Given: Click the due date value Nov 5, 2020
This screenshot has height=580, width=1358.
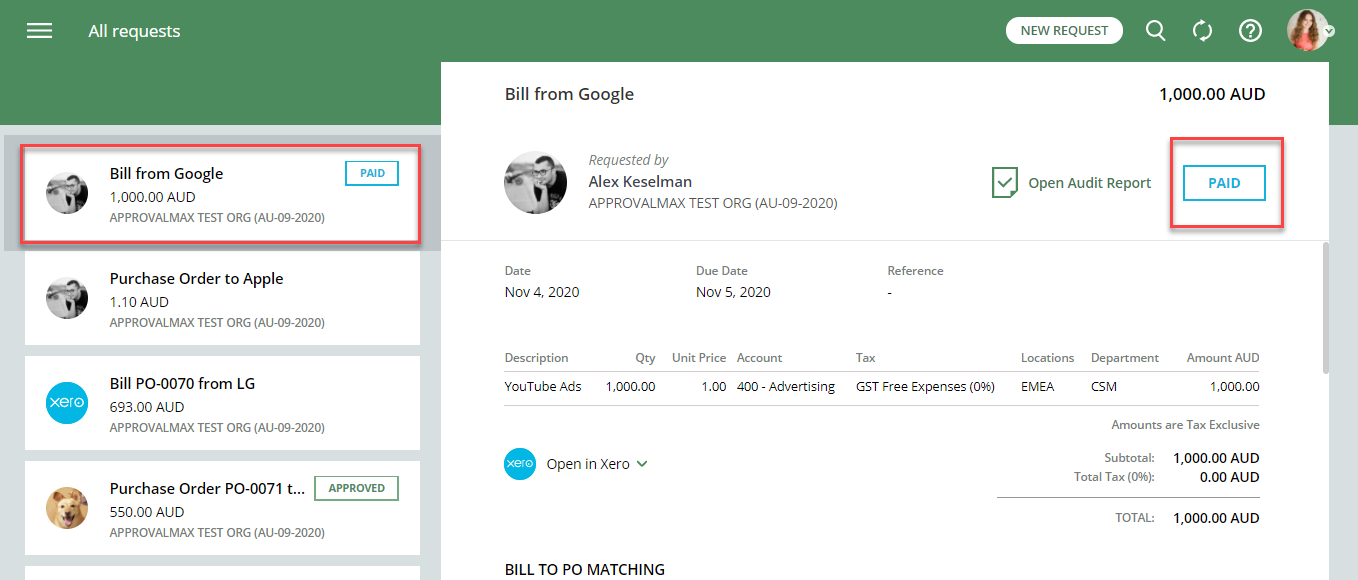Looking at the screenshot, I should [x=733, y=292].
